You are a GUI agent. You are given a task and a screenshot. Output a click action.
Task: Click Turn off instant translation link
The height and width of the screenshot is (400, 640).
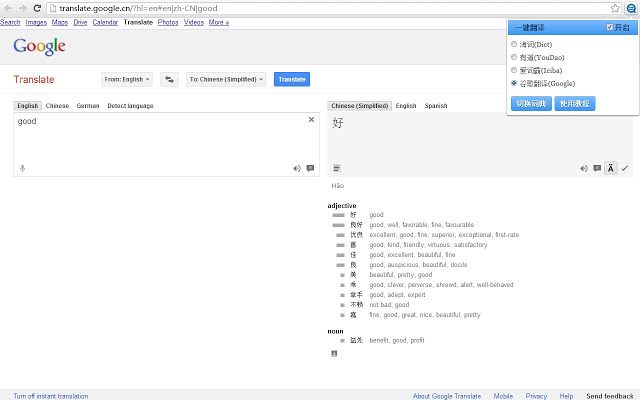pos(51,396)
